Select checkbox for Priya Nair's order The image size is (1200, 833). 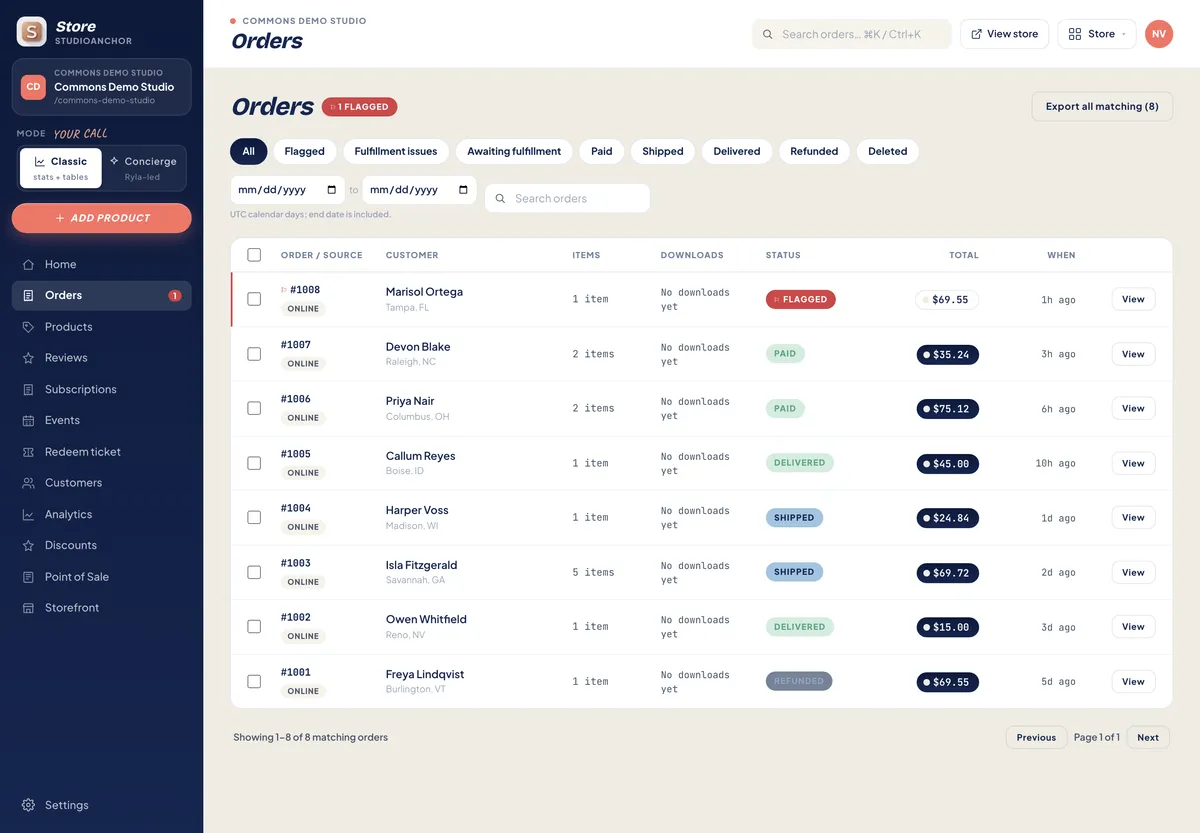[x=254, y=408]
